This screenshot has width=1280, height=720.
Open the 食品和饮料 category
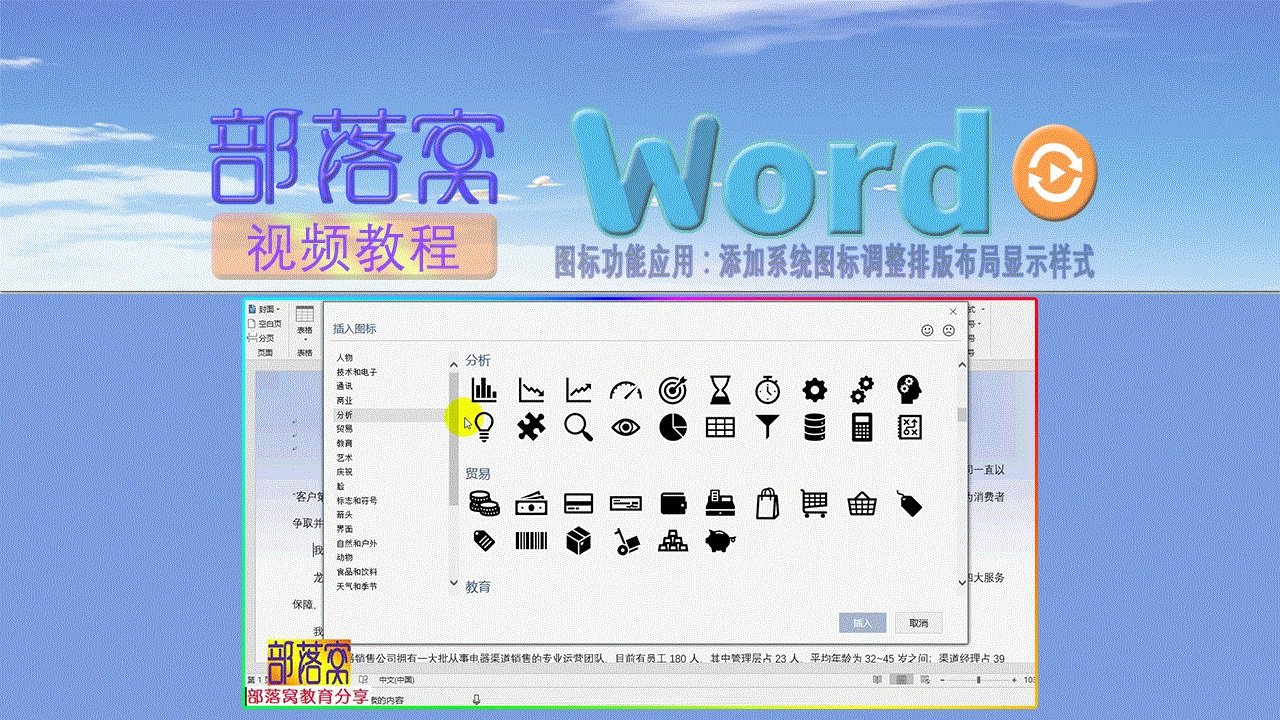(356, 572)
